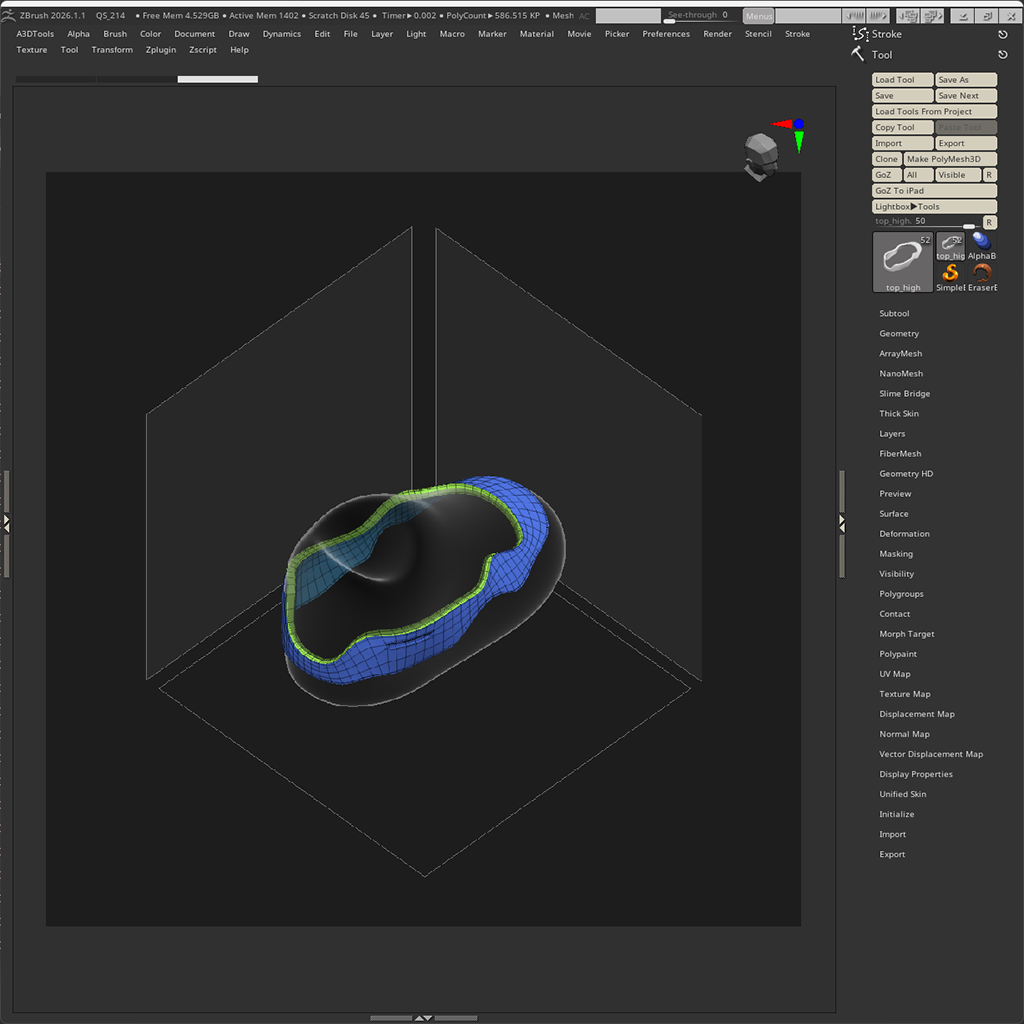Expand the Geometry section

(x=899, y=334)
